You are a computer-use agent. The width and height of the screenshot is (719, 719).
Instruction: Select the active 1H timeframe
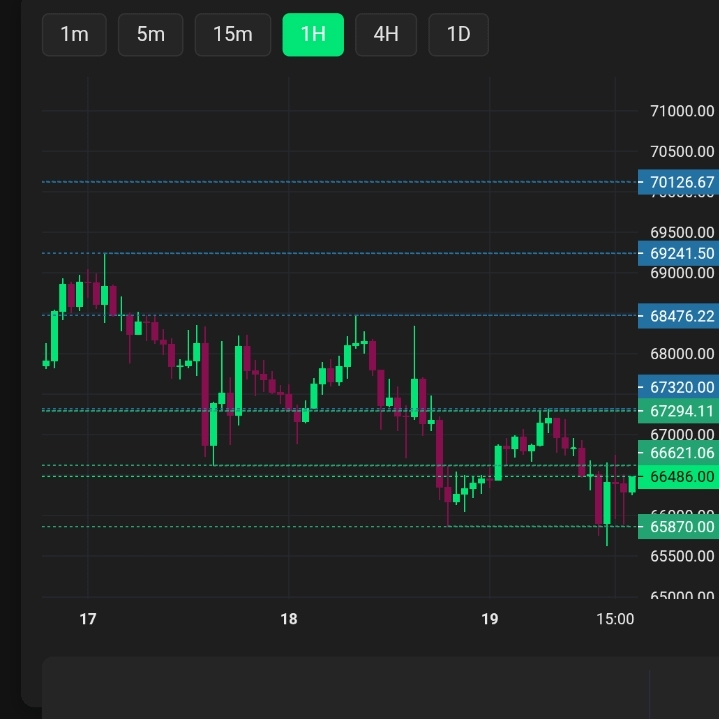(313, 35)
